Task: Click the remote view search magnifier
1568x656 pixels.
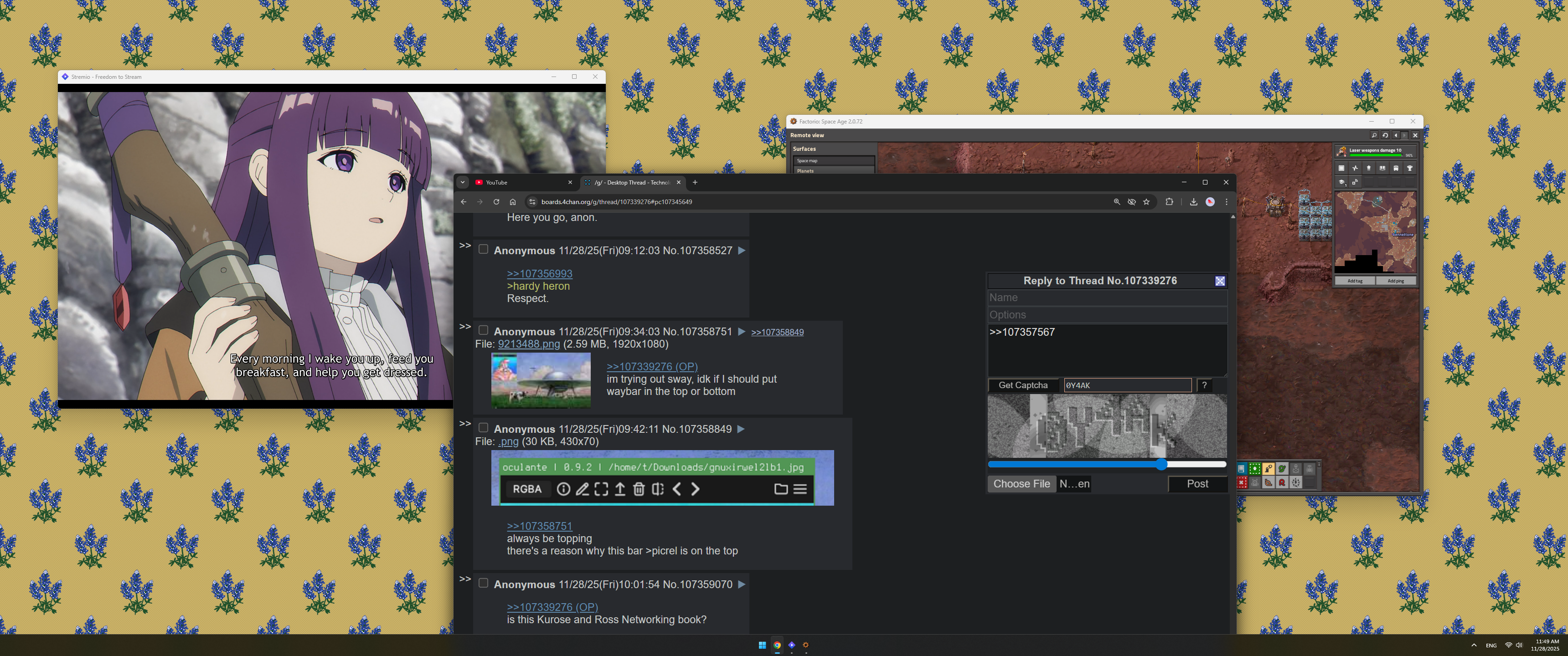Action: (x=1374, y=135)
